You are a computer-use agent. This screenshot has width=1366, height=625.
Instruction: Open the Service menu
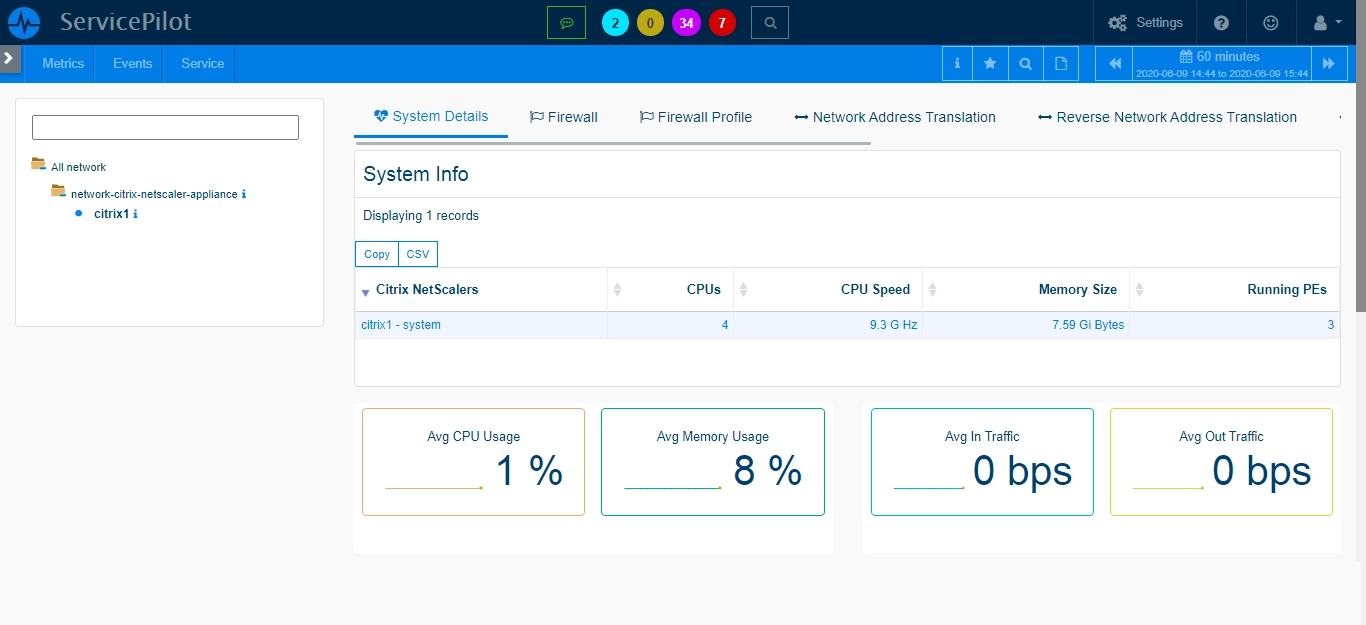point(202,63)
